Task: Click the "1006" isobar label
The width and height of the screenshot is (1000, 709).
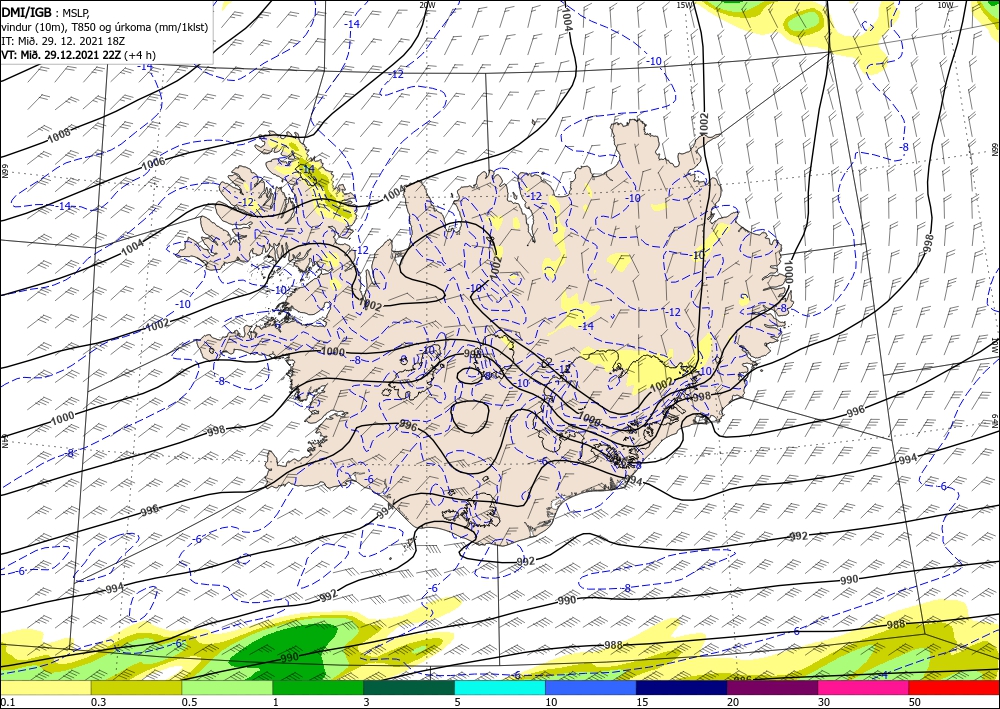Action: (153, 163)
